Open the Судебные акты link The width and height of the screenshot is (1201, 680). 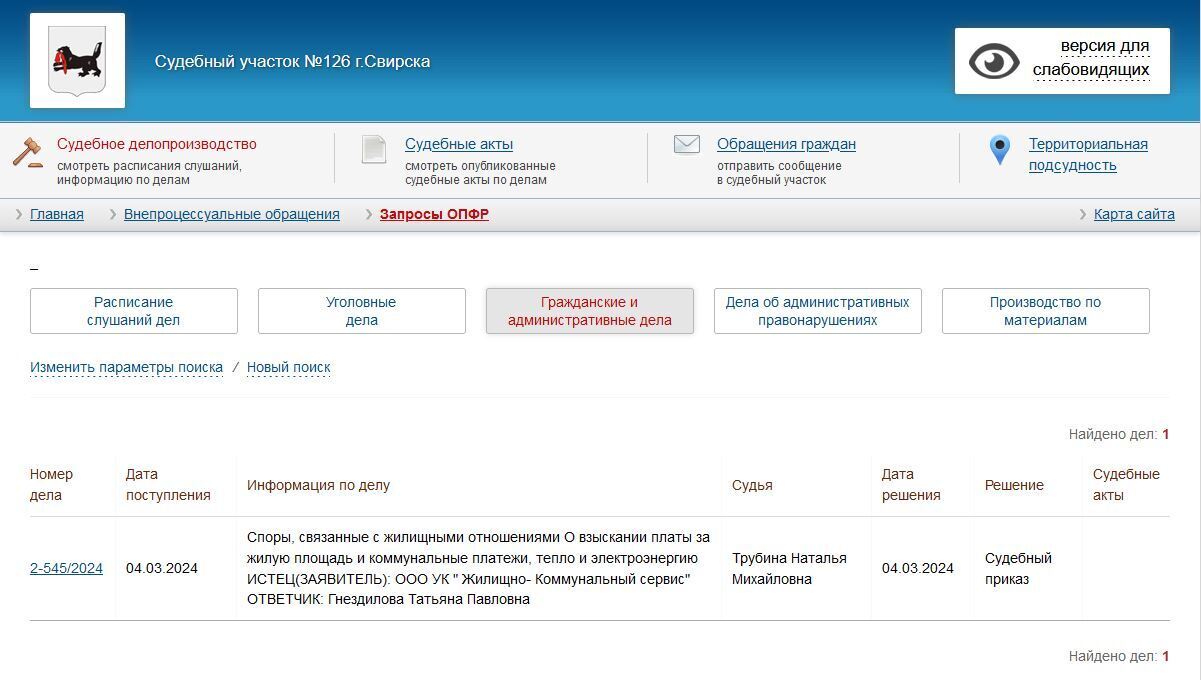458,144
